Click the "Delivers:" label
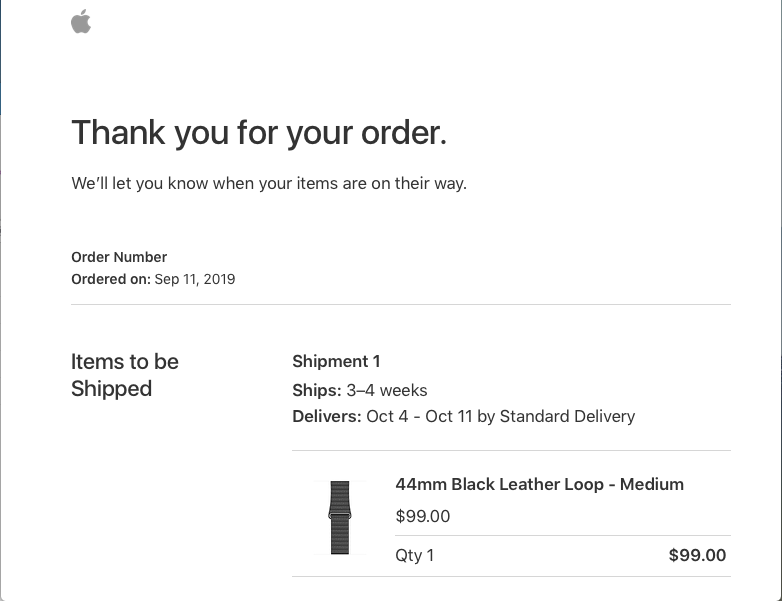This screenshot has height=601, width=782. (x=327, y=416)
